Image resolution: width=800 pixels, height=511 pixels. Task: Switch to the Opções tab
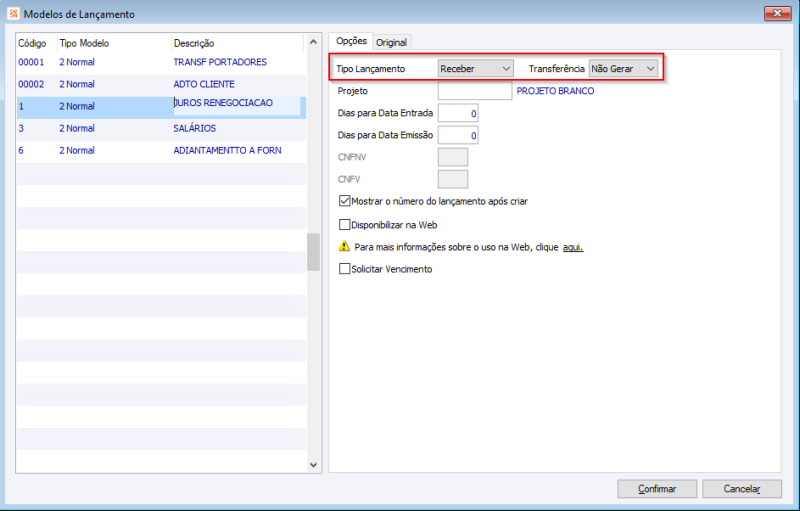[x=351, y=41]
